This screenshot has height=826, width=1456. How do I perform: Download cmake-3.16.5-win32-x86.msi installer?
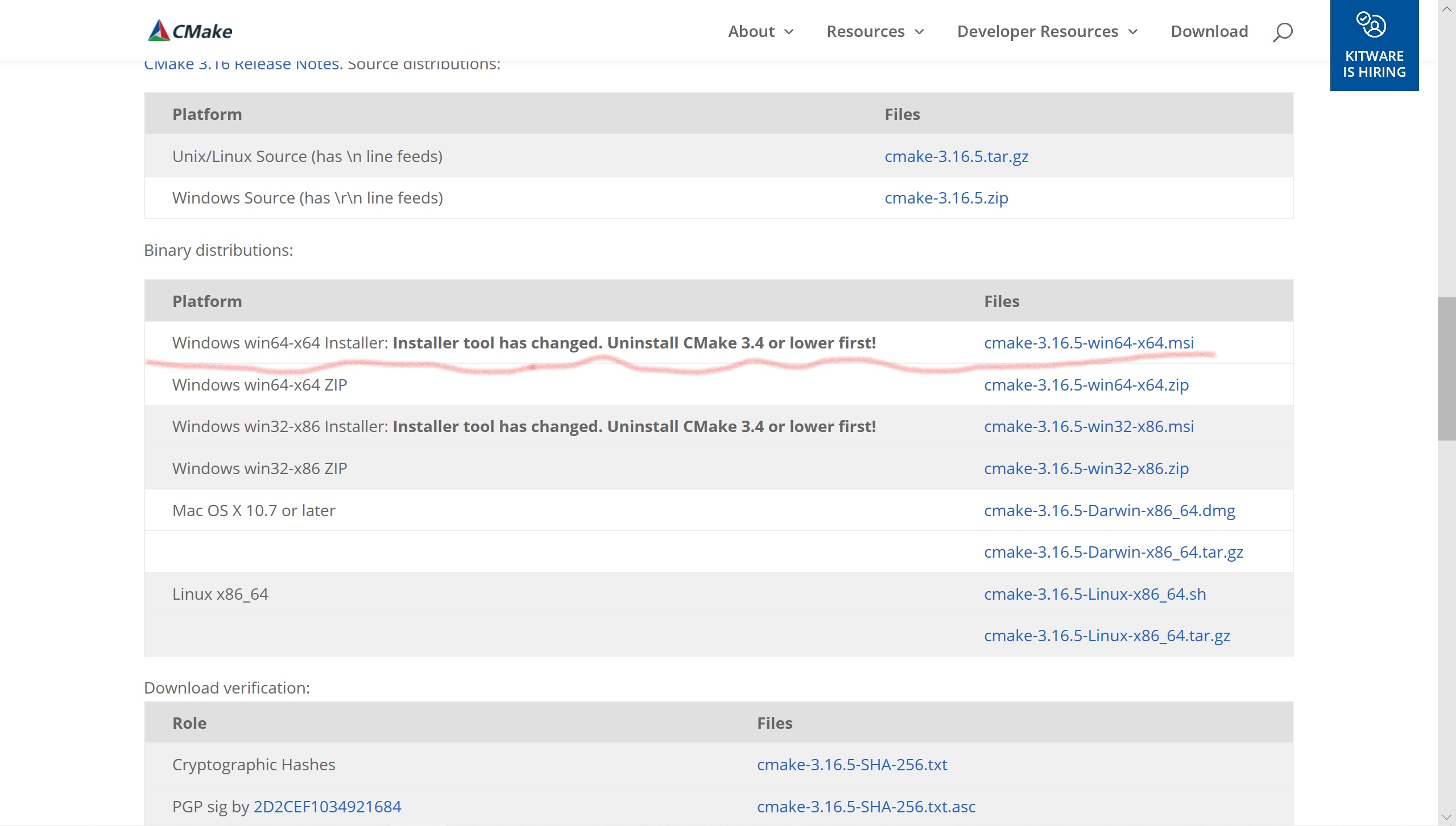pyautogui.click(x=1089, y=426)
